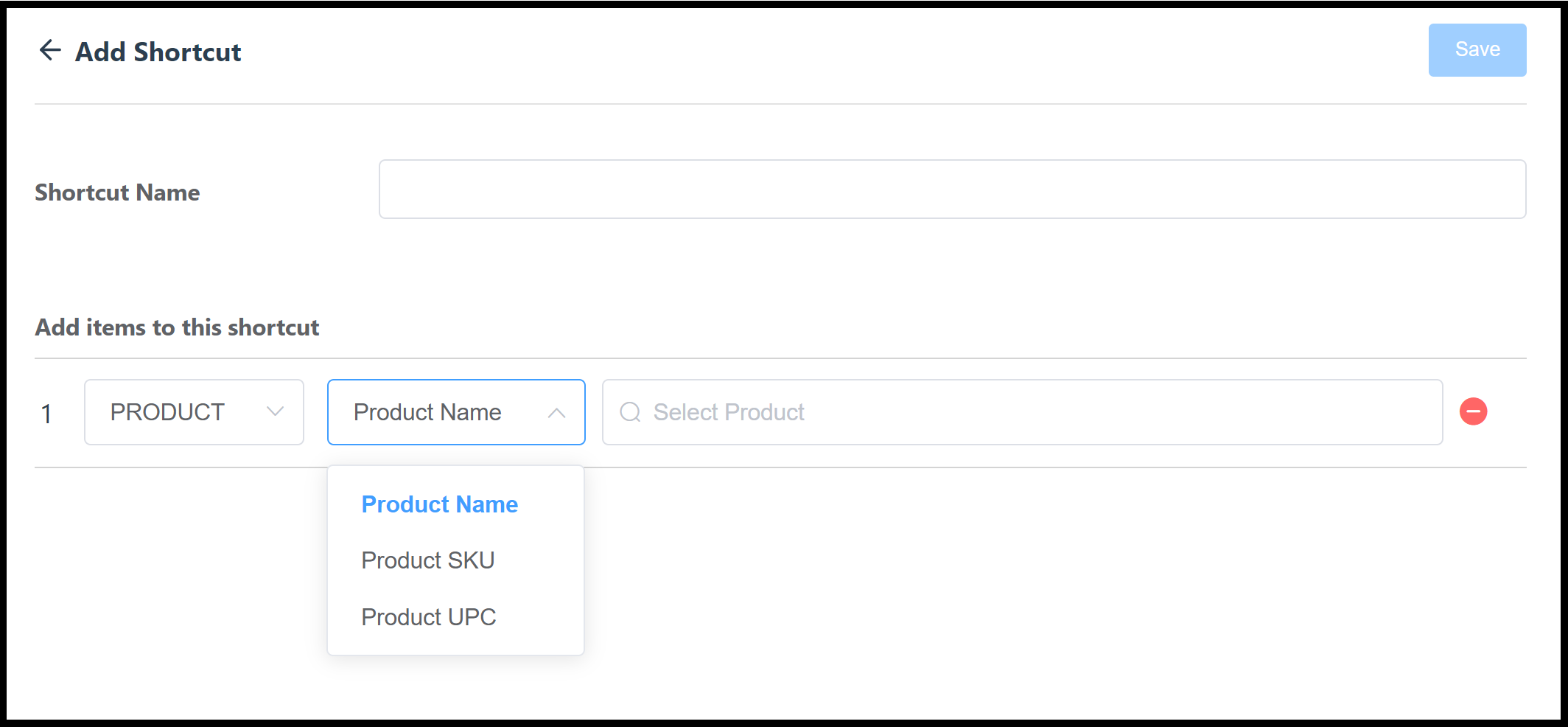
Task: Focus the Select Product search box
Action: tap(1017, 412)
